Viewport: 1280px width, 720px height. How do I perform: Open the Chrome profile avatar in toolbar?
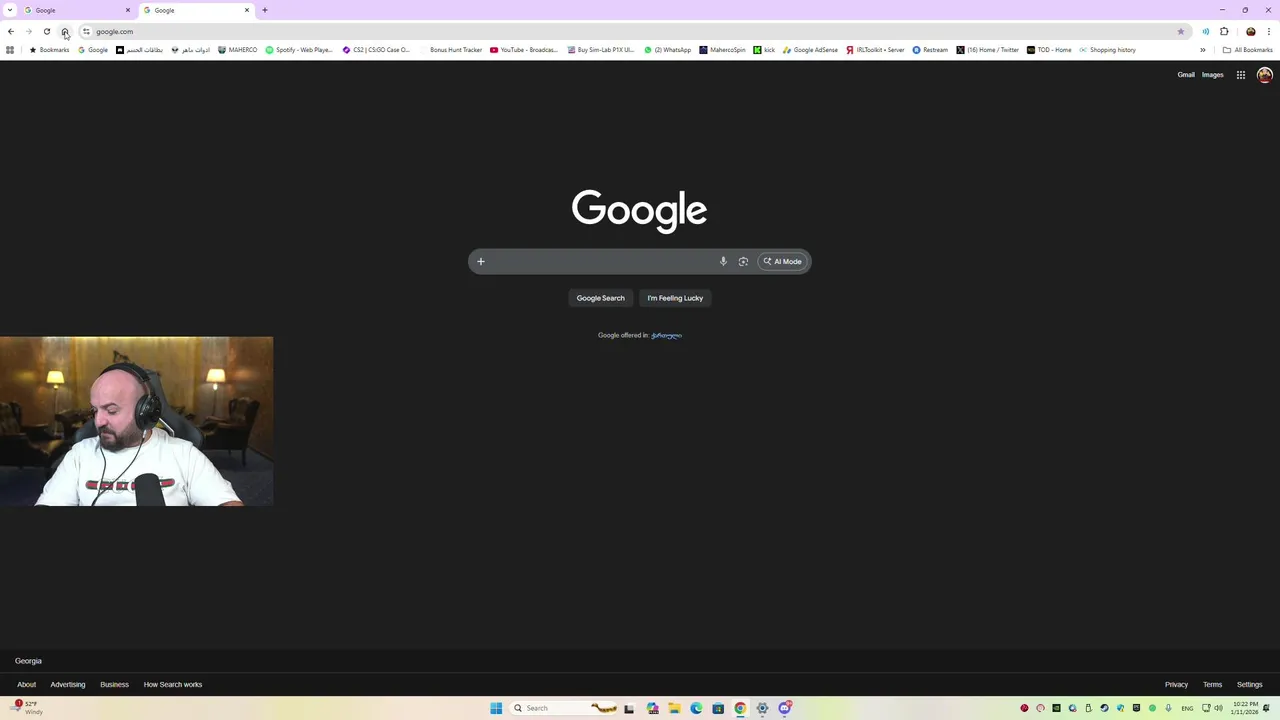1250,32
